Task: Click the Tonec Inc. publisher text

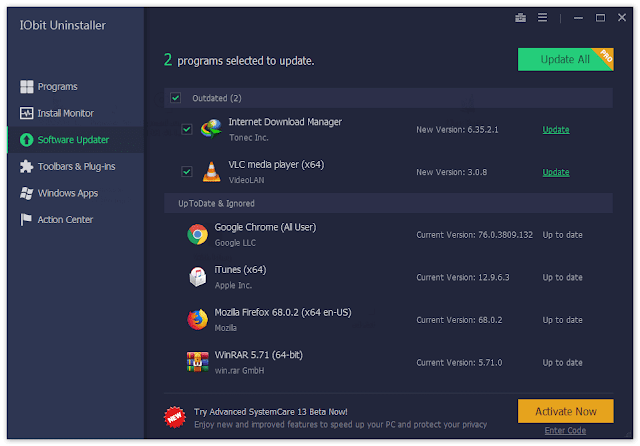Action: 248,138
